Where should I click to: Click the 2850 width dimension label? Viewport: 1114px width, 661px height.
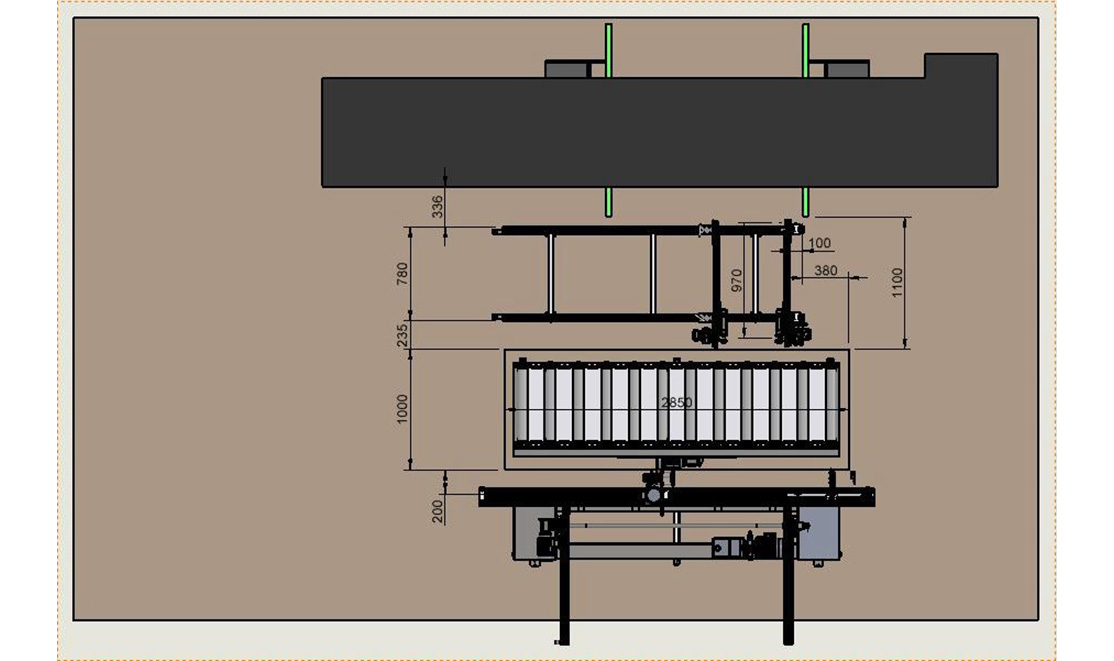click(677, 402)
